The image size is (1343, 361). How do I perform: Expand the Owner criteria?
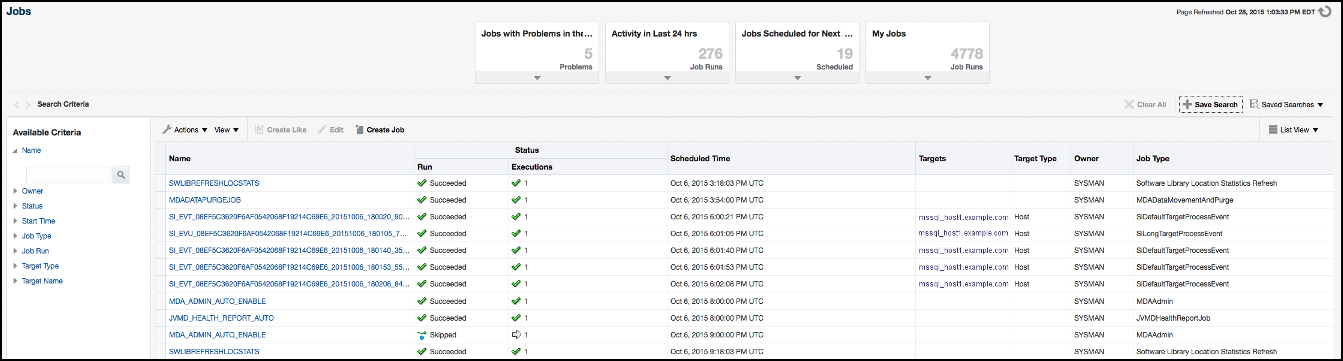point(15,190)
